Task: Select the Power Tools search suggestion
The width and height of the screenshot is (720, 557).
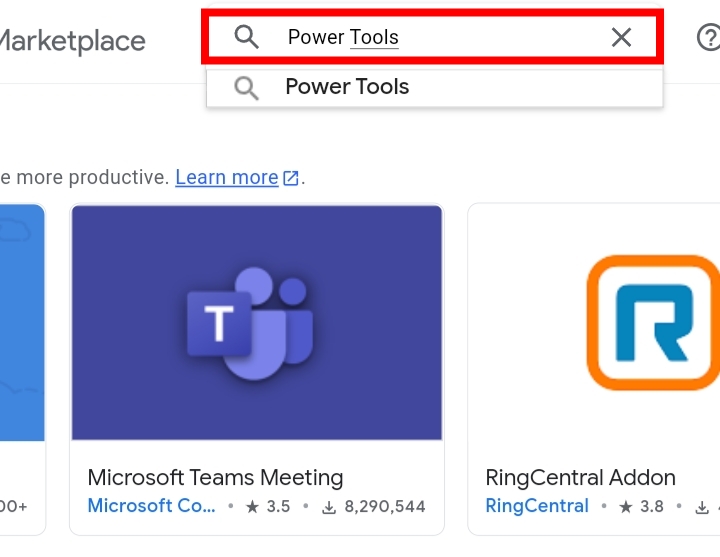Action: pos(434,87)
